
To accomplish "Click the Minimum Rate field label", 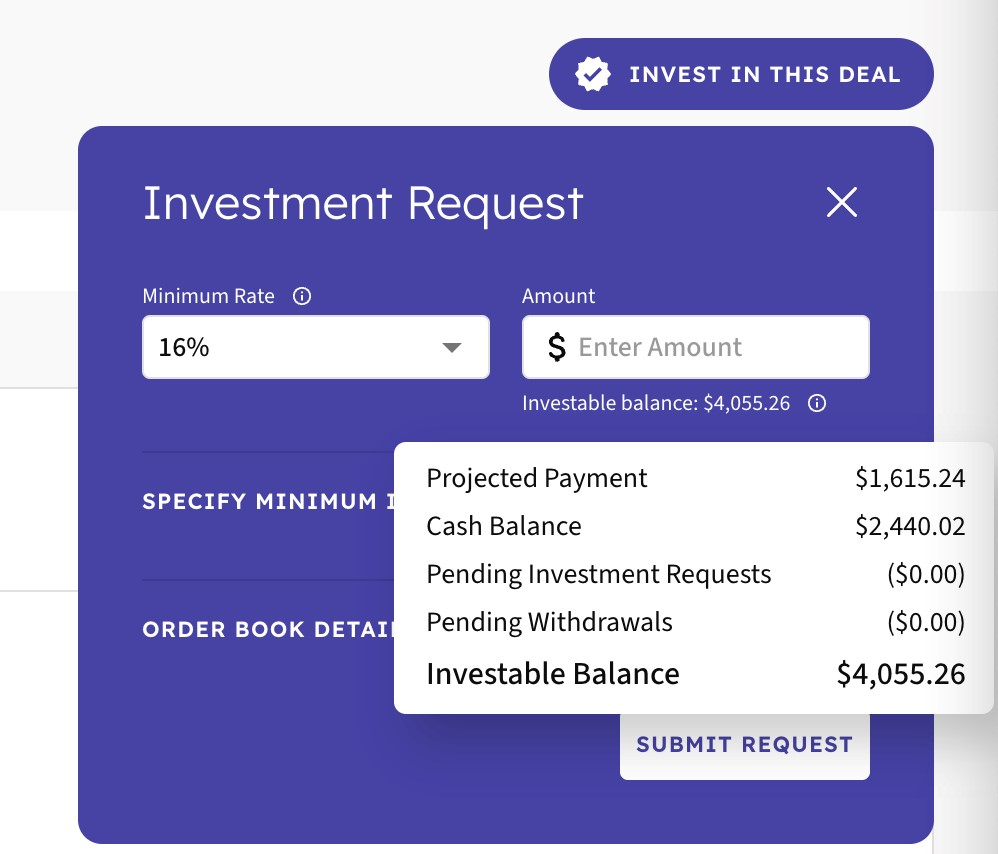I will point(209,296).
